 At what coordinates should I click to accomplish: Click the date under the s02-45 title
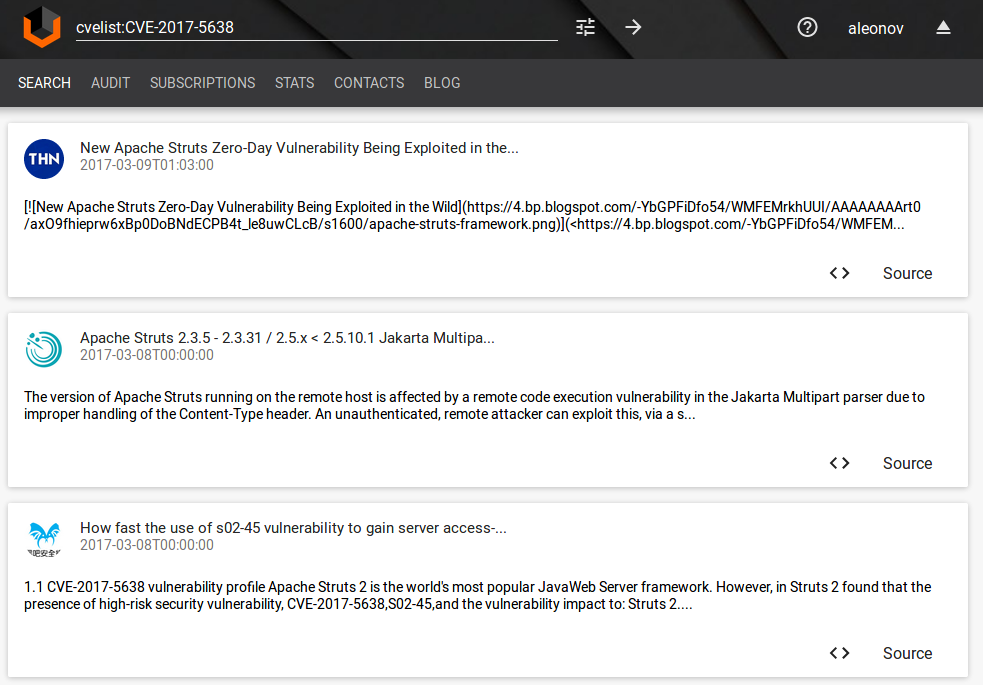[147, 545]
